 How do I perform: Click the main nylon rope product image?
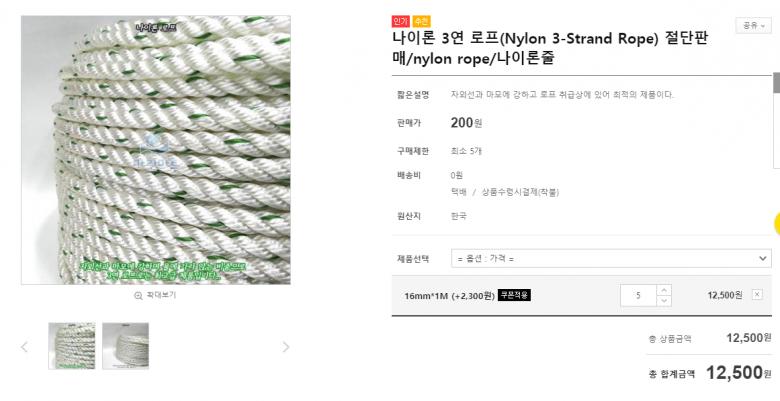pos(156,150)
